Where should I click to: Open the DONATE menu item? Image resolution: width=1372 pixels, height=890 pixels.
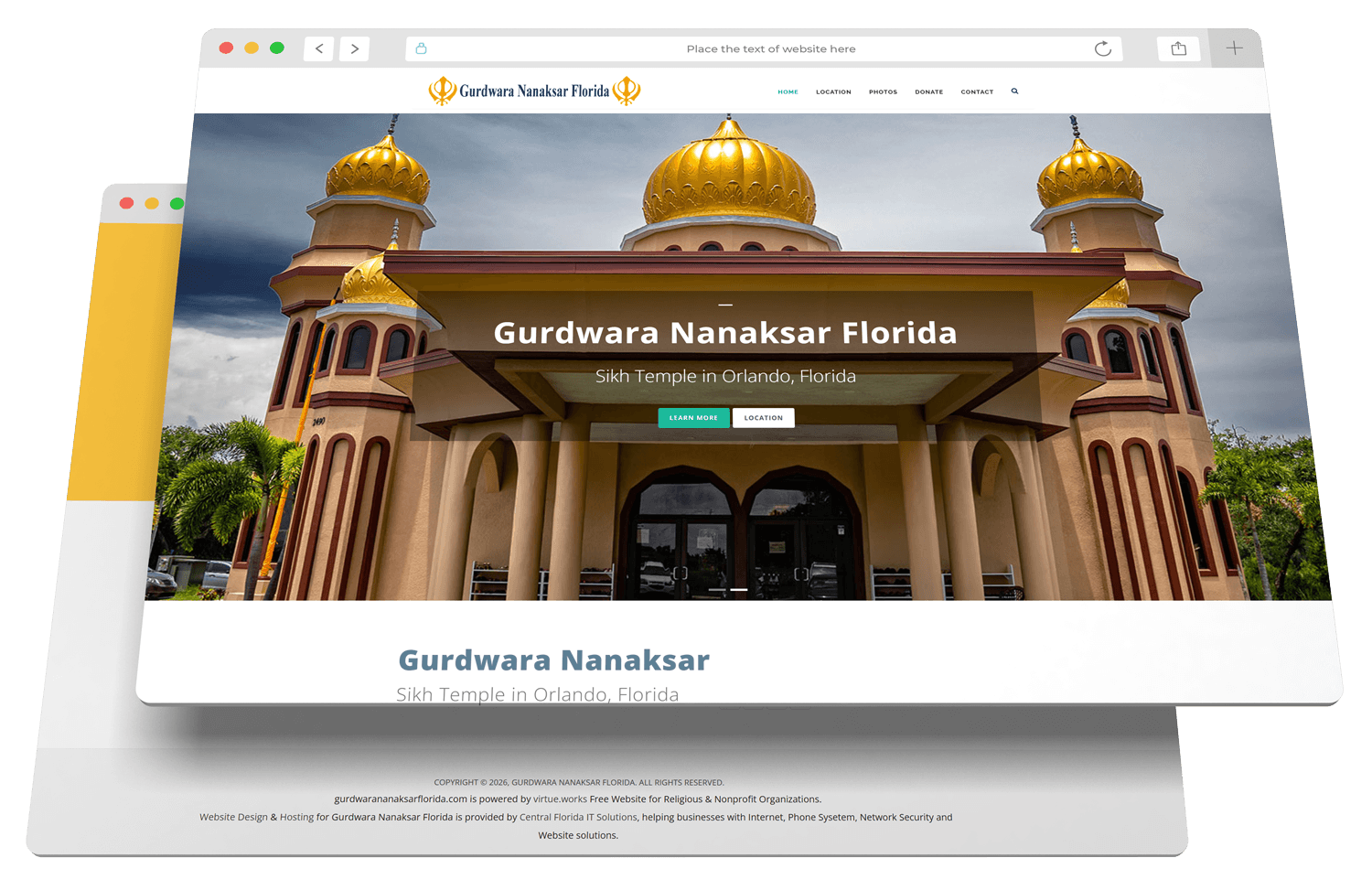[928, 91]
